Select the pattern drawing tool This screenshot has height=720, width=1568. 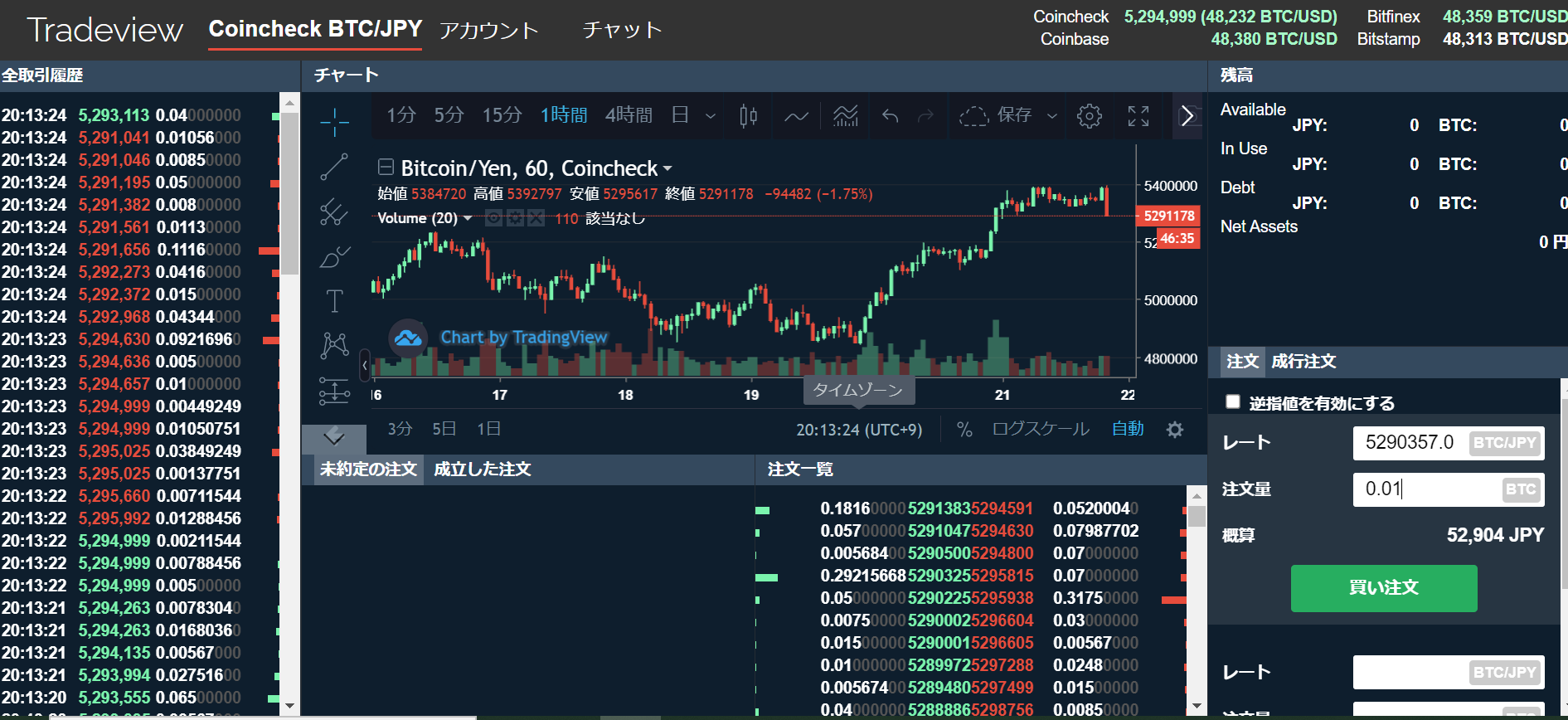tap(334, 345)
